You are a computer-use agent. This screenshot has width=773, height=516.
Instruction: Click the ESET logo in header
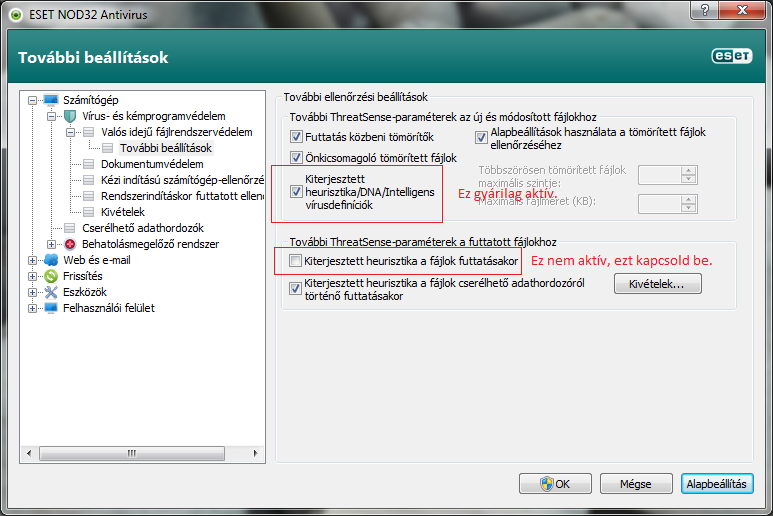(x=732, y=56)
